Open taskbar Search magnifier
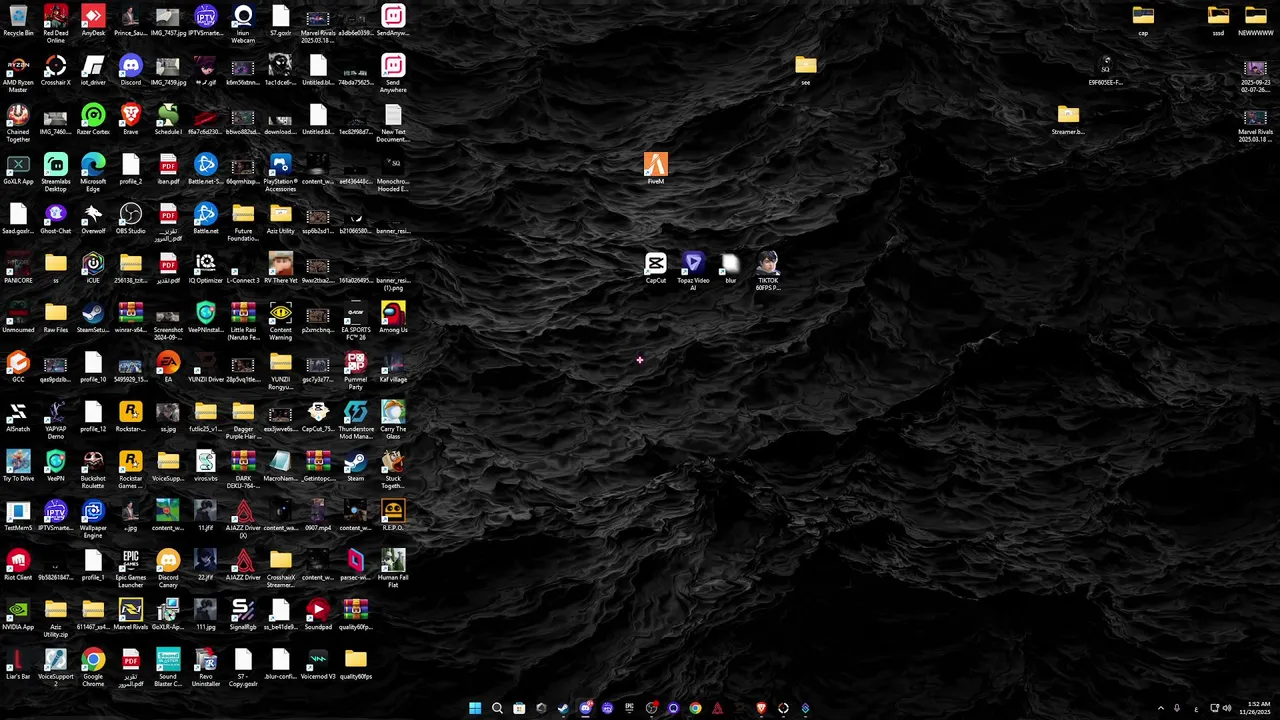1280x720 pixels. click(x=497, y=708)
